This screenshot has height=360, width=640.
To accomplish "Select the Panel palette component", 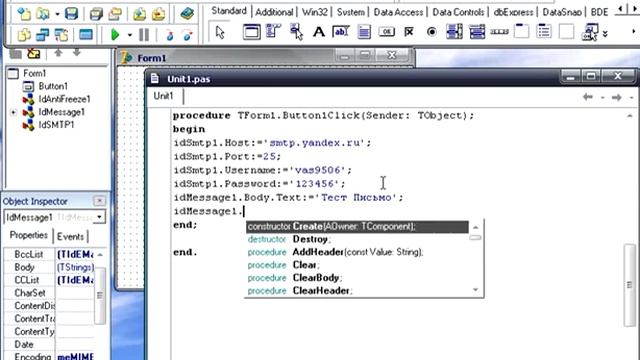I will pyautogui.click(x=566, y=31).
